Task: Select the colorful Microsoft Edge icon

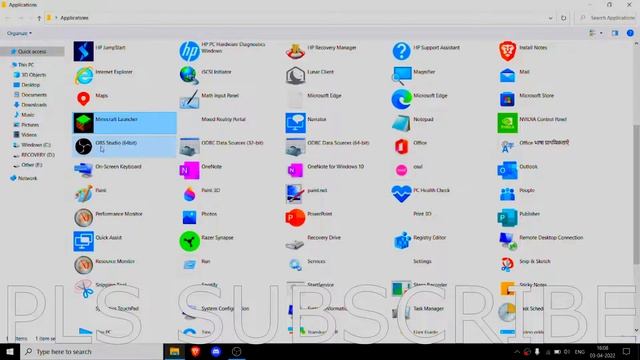Action: pyautogui.click(x=401, y=99)
